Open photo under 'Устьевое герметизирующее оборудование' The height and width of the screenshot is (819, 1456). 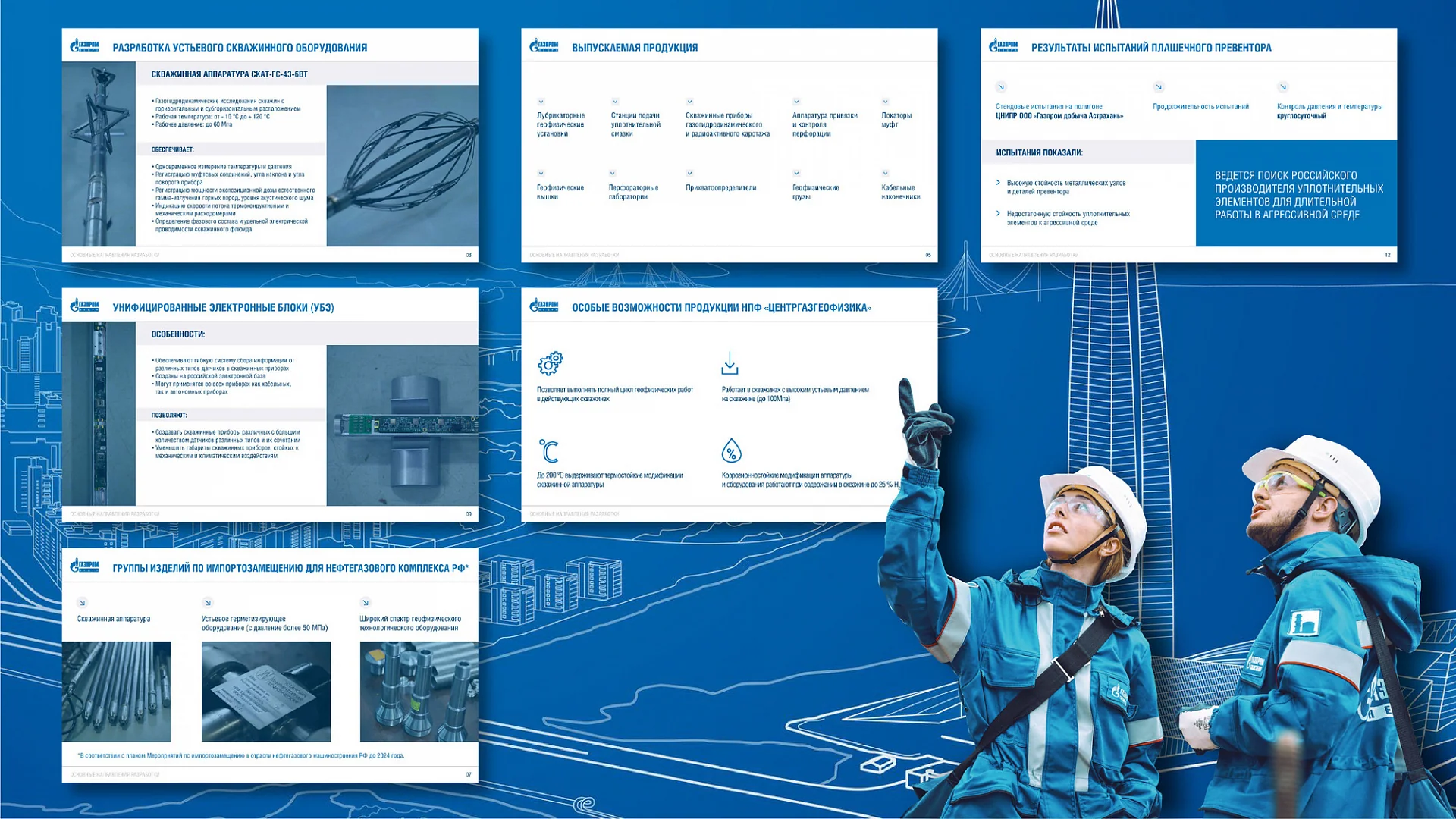(266, 692)
